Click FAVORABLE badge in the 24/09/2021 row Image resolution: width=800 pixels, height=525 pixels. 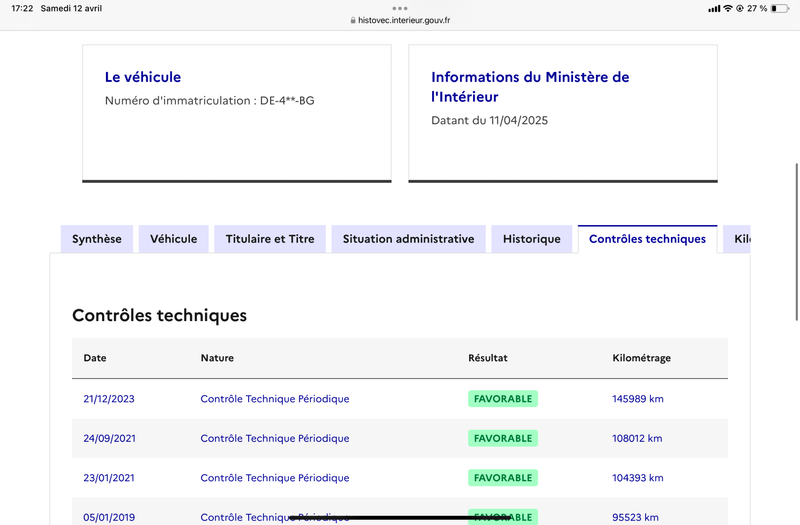tap(503, 438)
